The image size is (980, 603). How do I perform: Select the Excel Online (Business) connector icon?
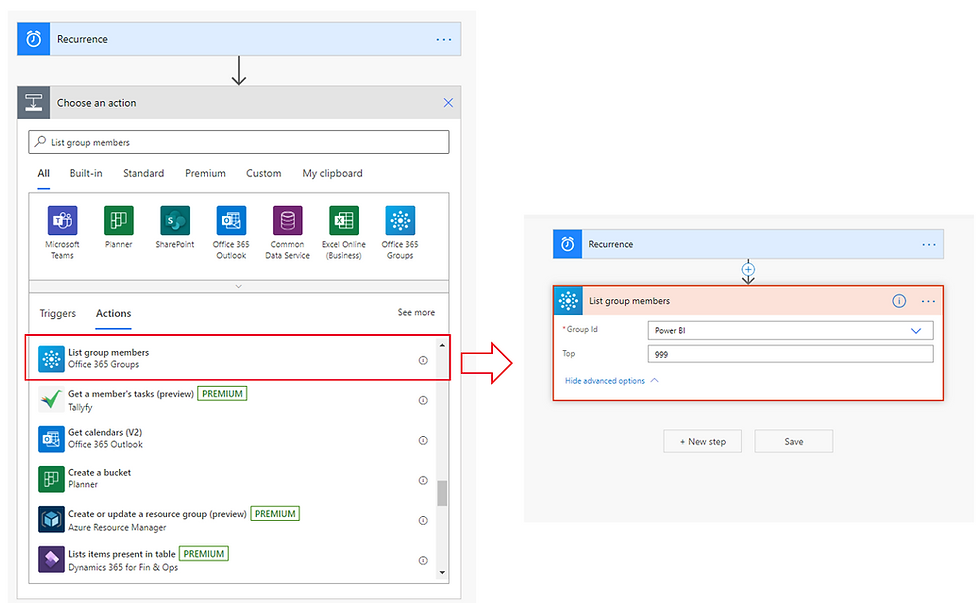(x=344, y=221)
